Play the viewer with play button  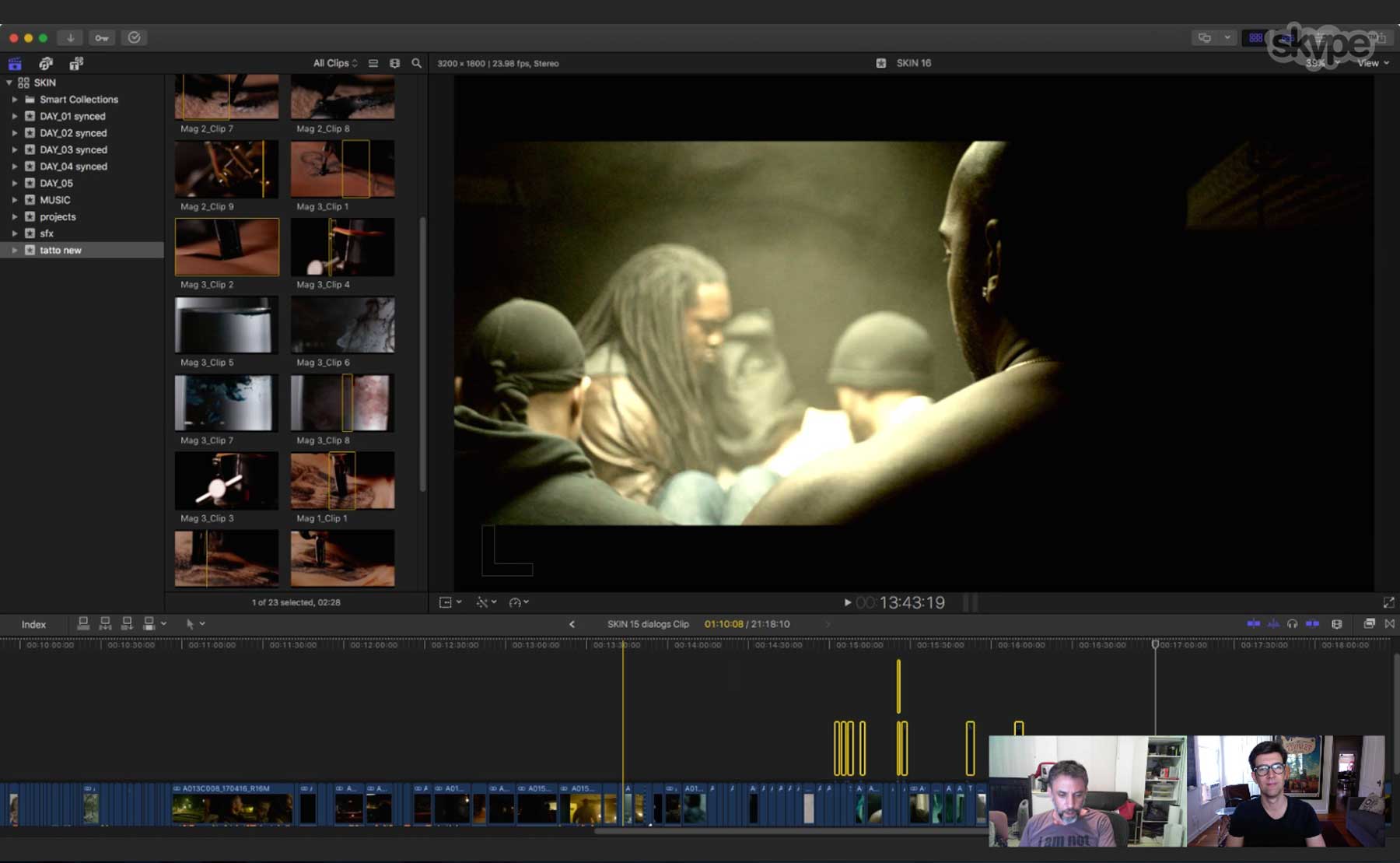click(x=847, y=602)
